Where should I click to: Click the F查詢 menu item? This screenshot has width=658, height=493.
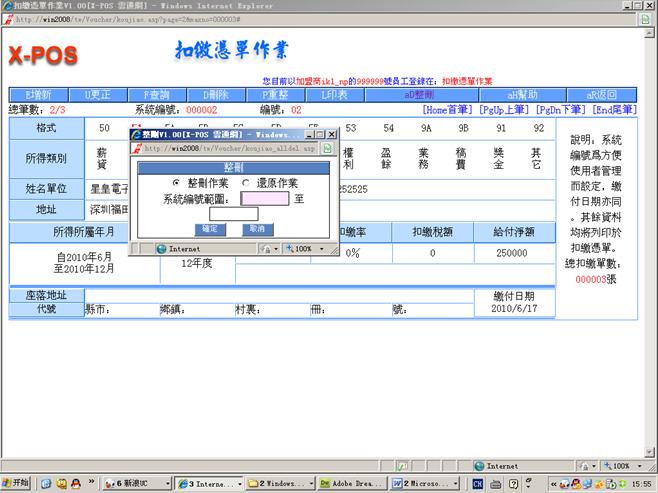tap(157, 94)
